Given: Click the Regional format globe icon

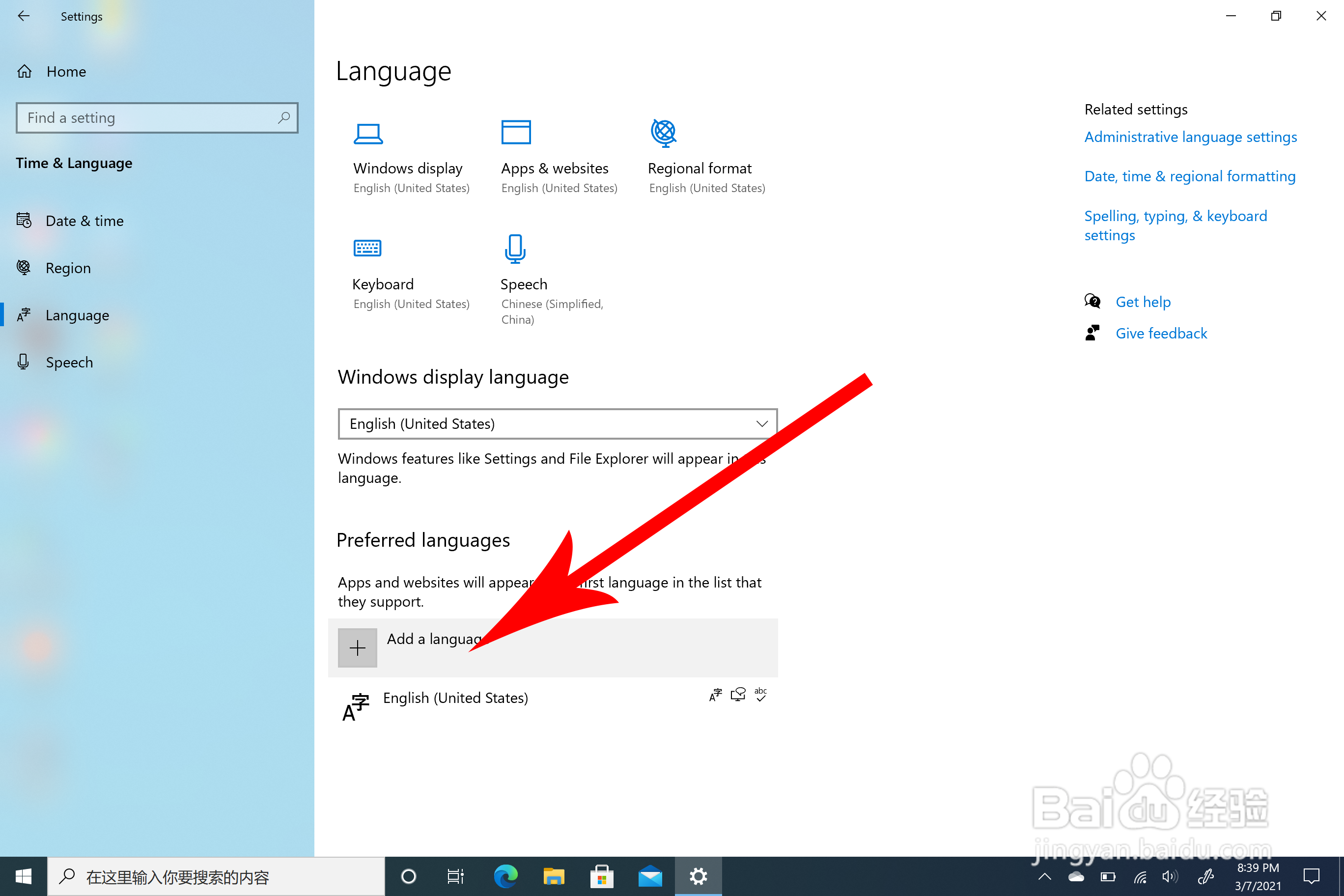Looking at the screenshot, I should [664, 133].
